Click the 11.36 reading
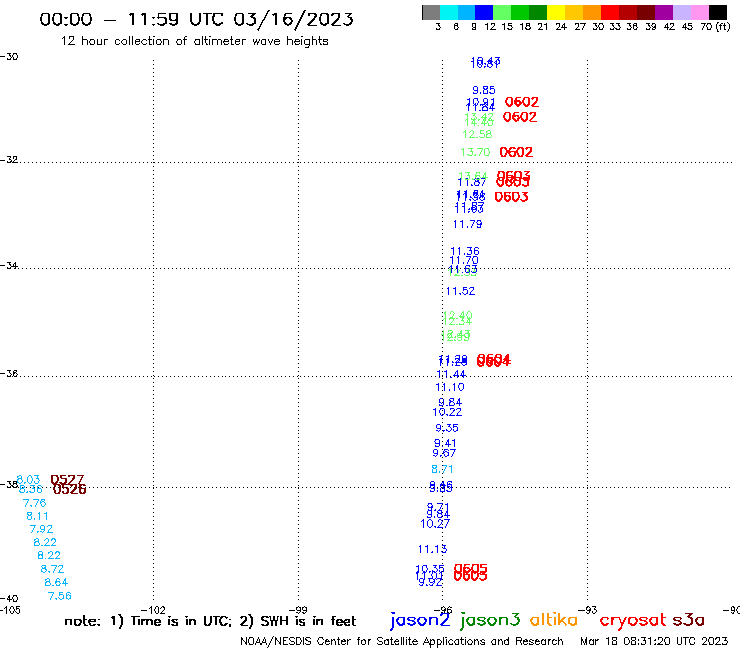The width and height of the screenshot is (740, 650). click(465, 251)
